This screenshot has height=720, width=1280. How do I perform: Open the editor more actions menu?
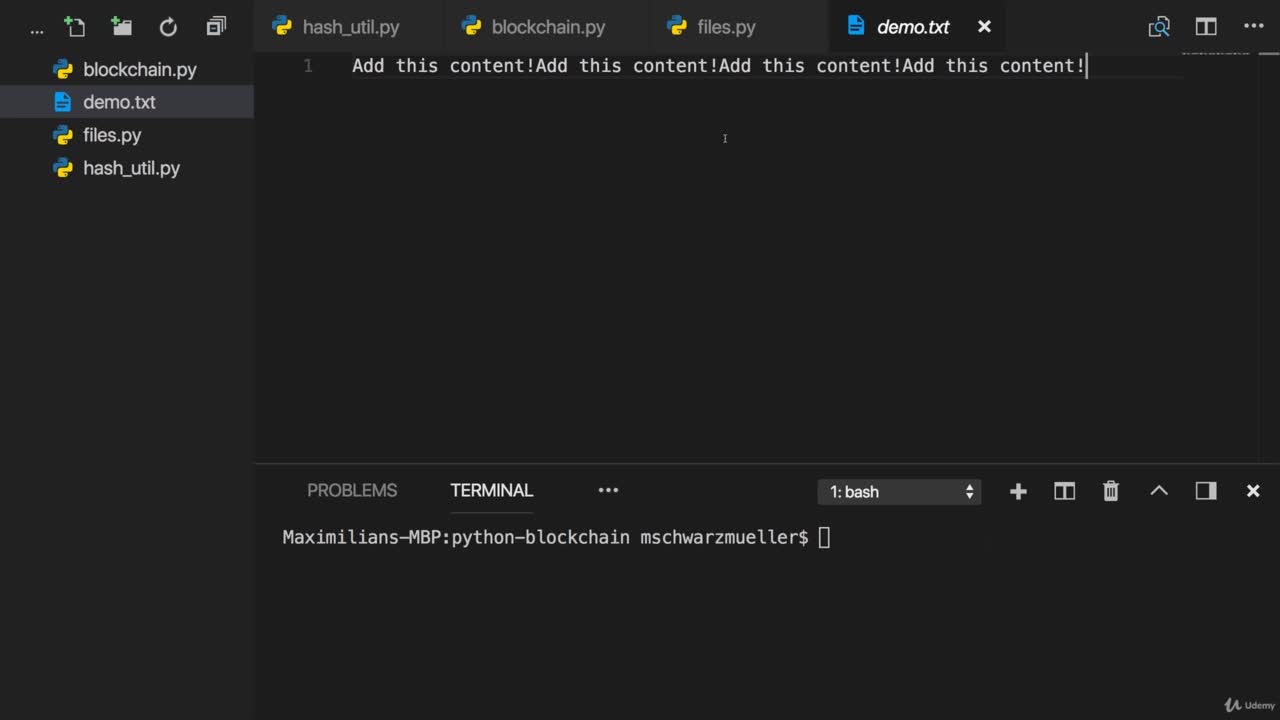1253,27
